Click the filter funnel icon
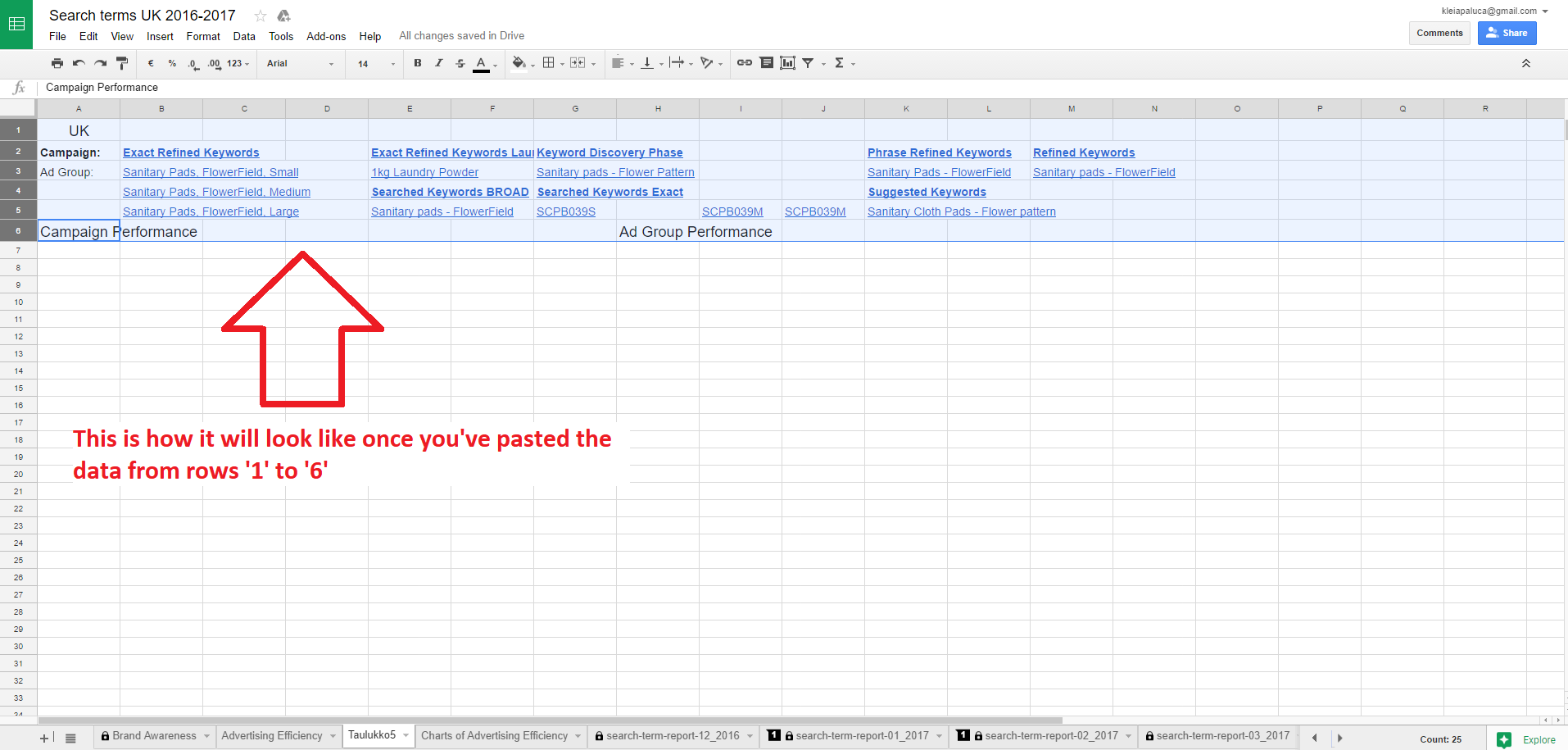Image resolution: width=1568 pixels, height=750 pixels. 809,63
